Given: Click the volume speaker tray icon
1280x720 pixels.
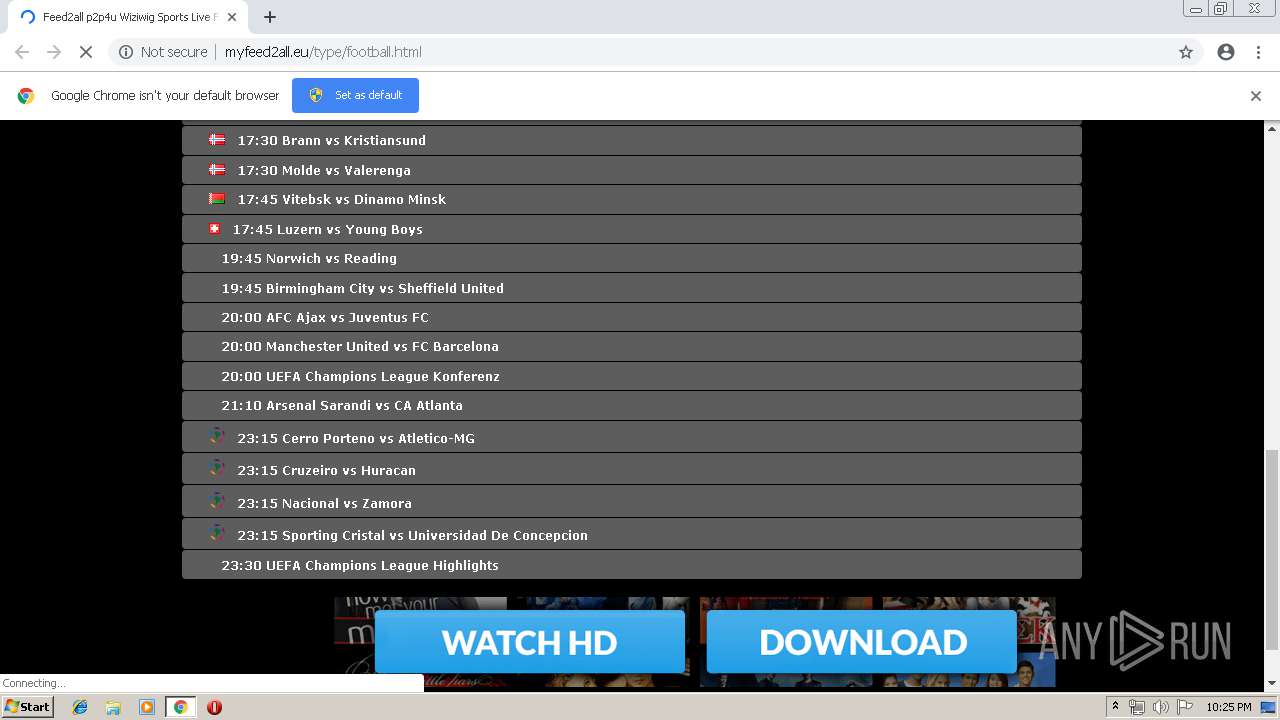Looking at the screenshot, I should pos(1160,707).
